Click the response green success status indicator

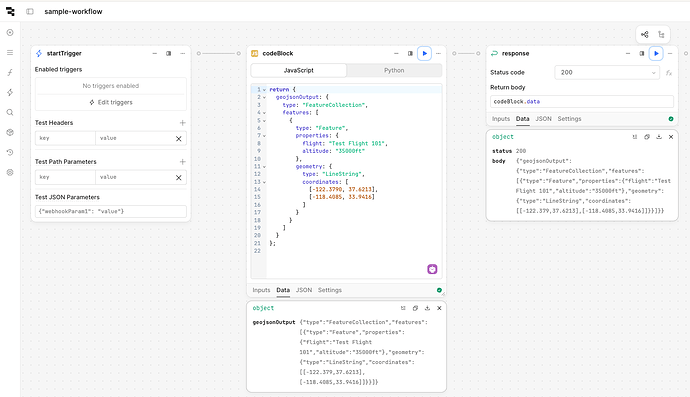click(x=671, y=119)
